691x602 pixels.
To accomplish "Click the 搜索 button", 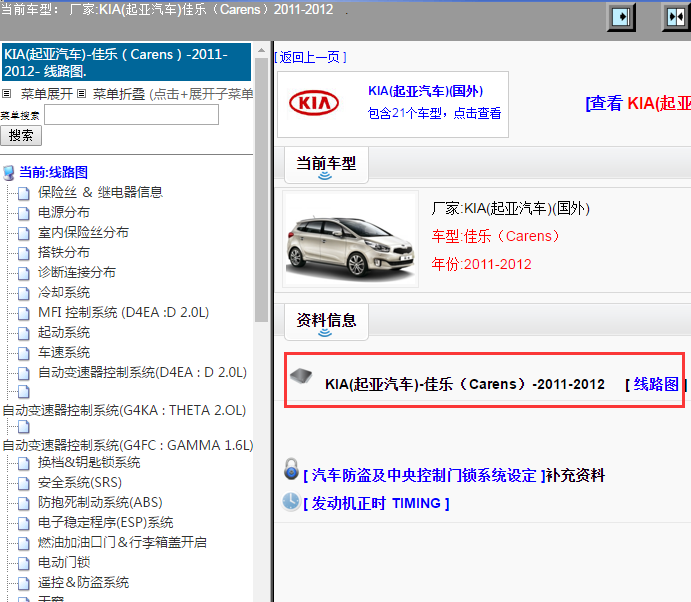I will click(x=21, y=135).
